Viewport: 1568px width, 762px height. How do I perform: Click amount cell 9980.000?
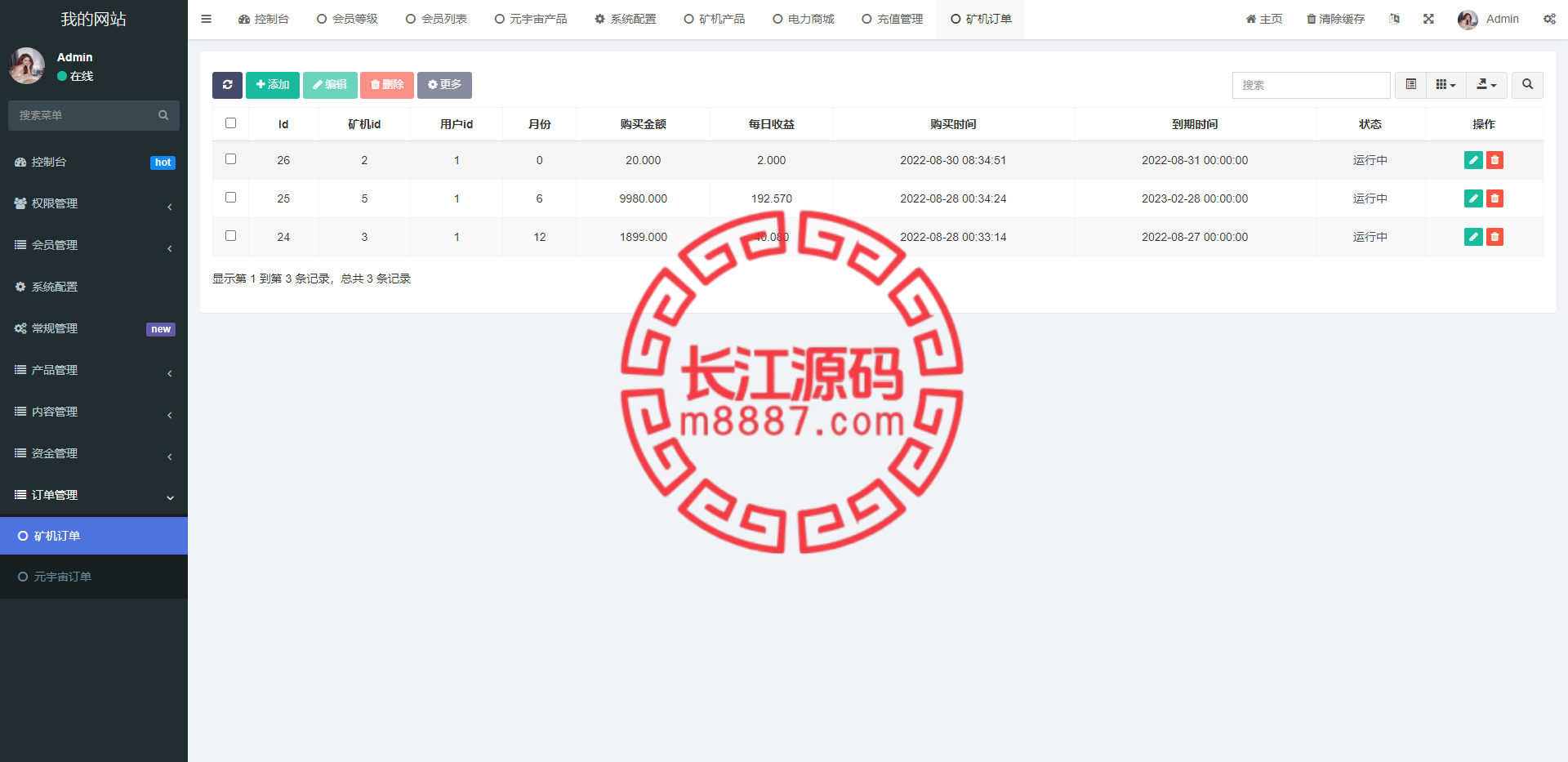[644, 198]
